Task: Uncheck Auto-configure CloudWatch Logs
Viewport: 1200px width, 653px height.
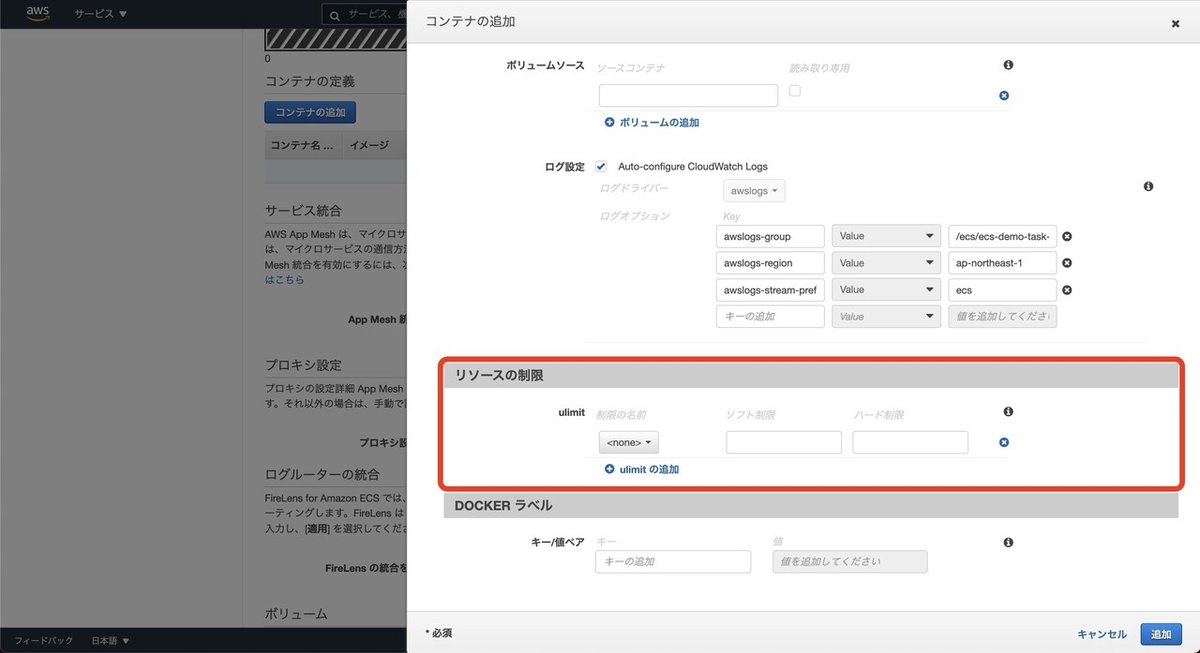Action: (x=601, y=166)
